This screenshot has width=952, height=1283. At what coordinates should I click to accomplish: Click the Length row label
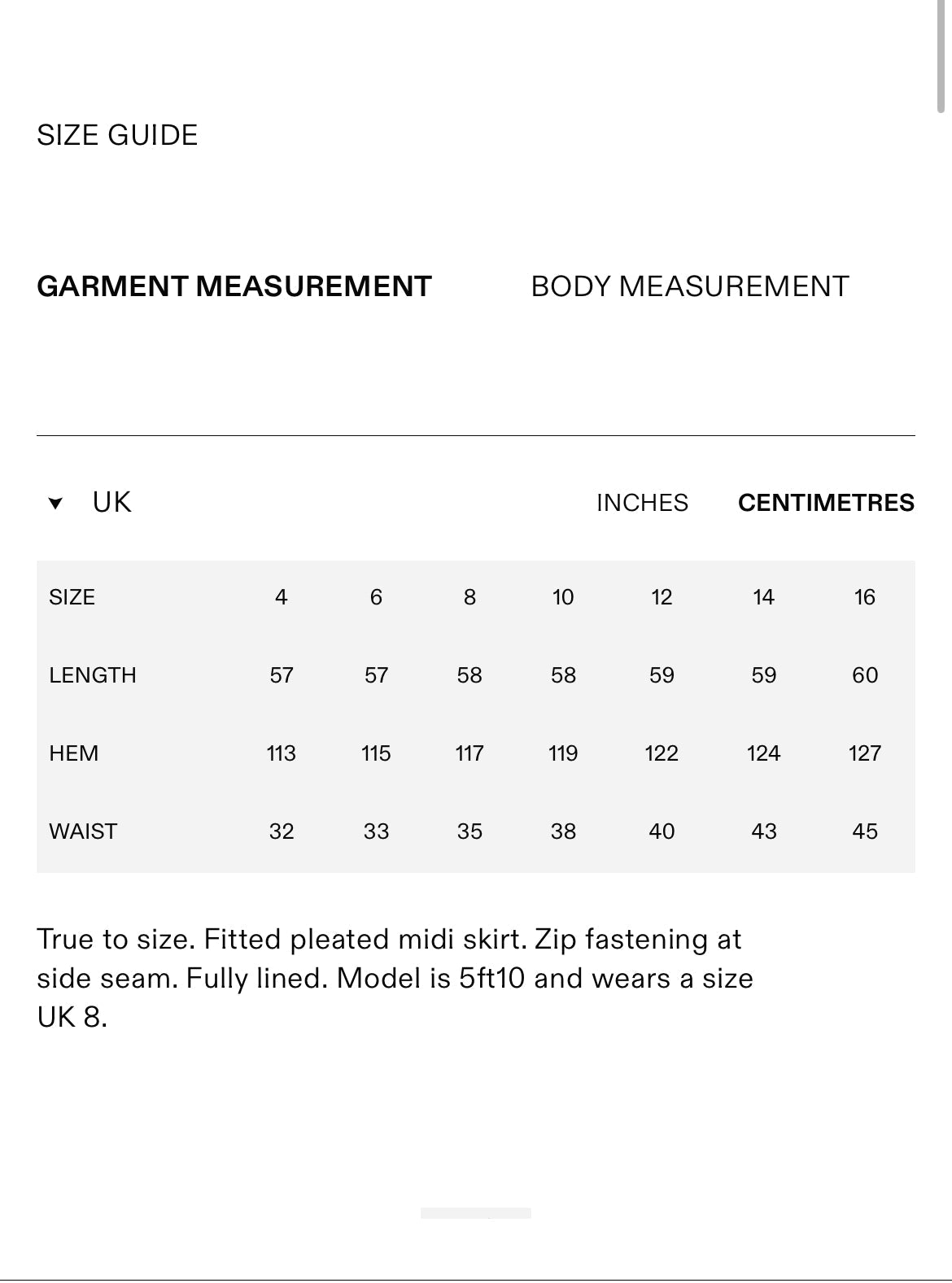93,675
